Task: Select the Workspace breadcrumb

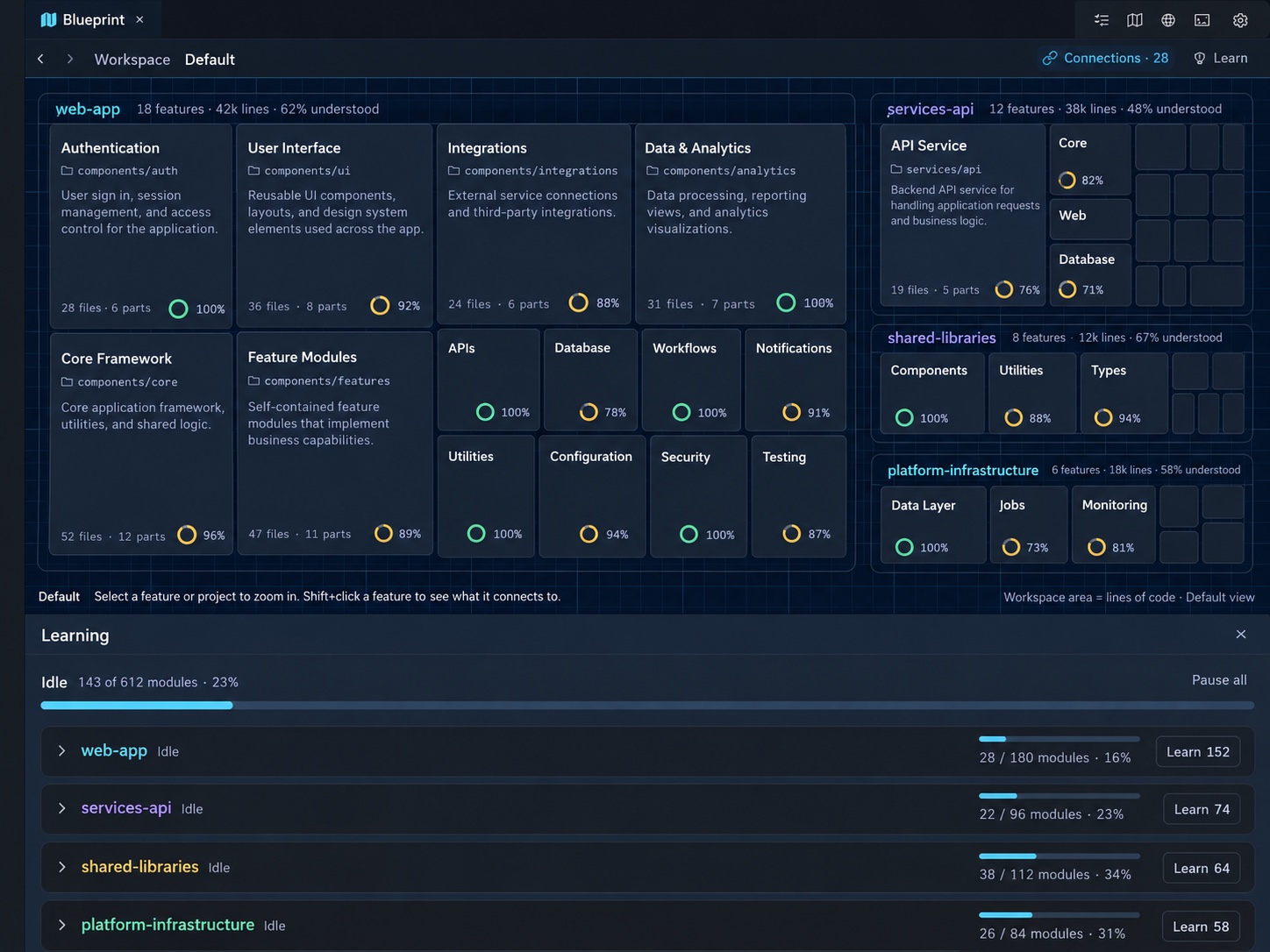Action: pyautogui.click(x=132, y=60)
